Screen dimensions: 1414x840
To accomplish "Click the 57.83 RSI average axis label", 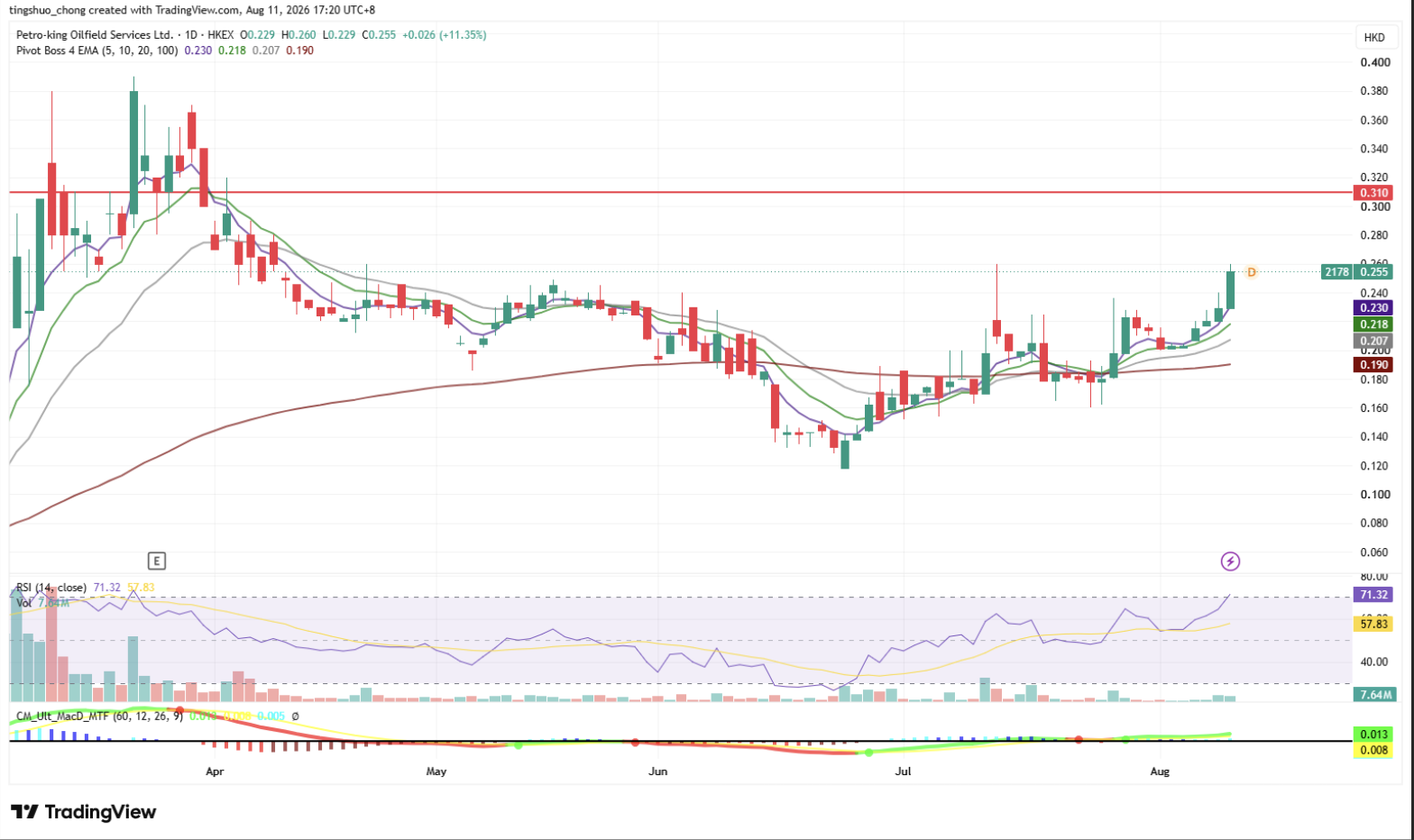I will click(1374, 624).
